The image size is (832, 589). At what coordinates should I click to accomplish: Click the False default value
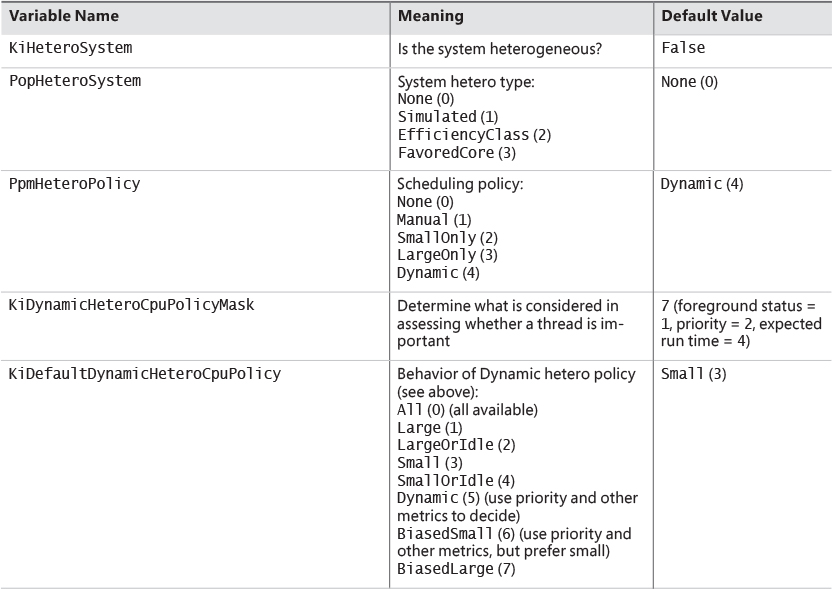coord(683,48)
